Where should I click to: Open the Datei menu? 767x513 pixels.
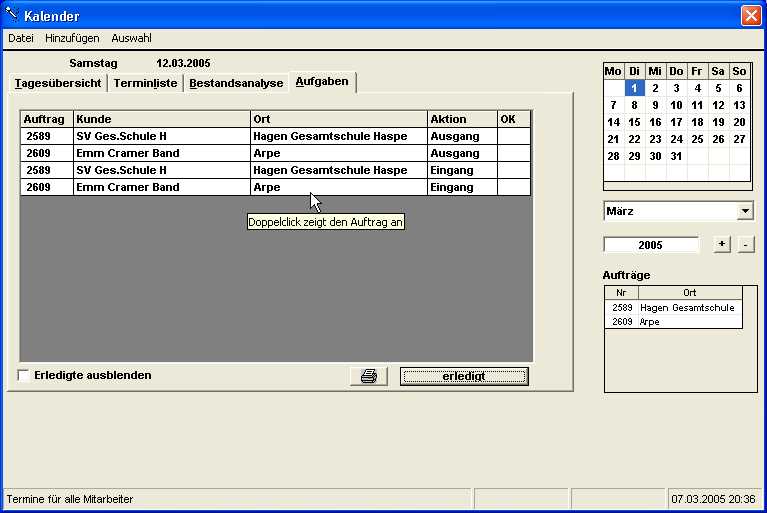[x=21, y=38]
